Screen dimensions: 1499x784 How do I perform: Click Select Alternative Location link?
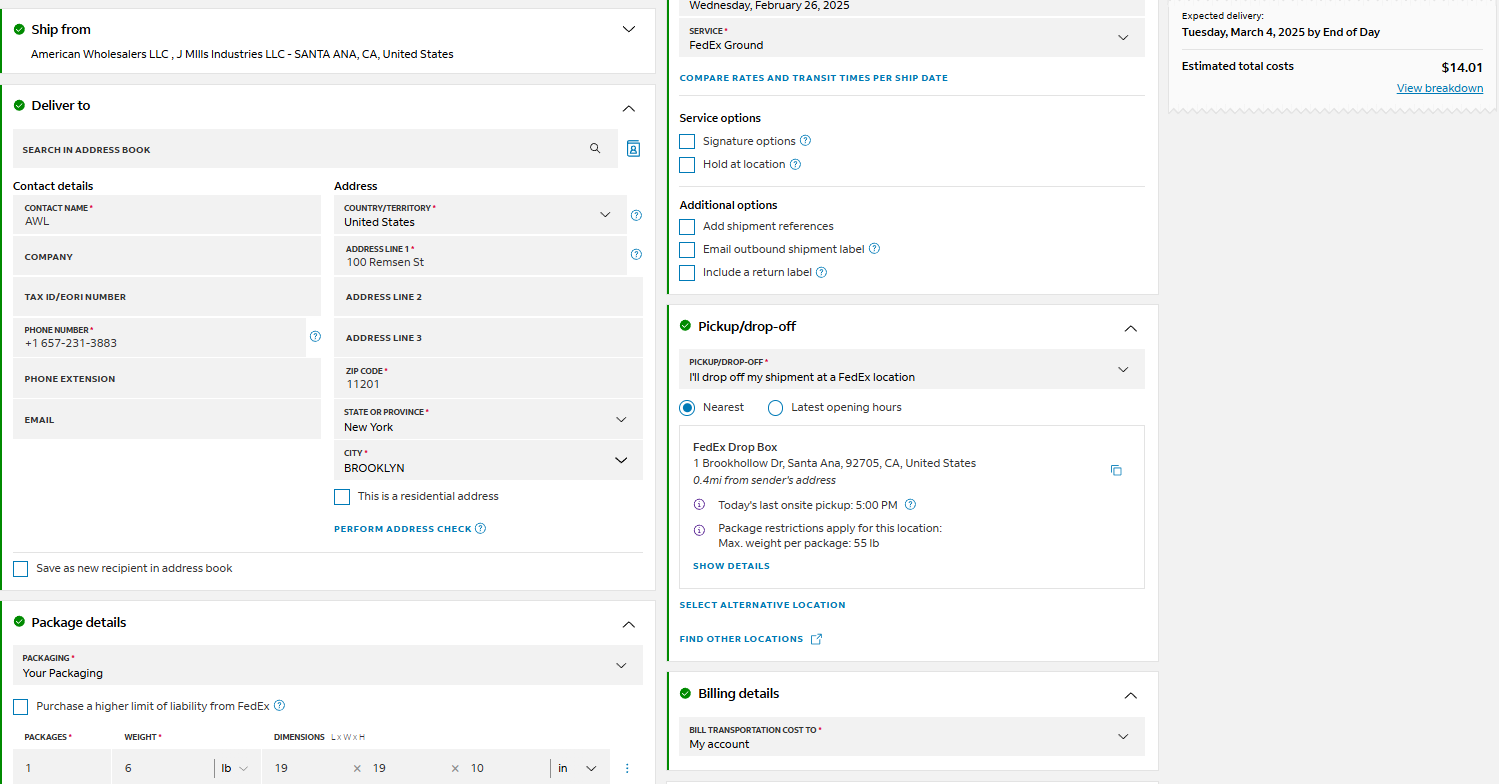pos(763,605)
